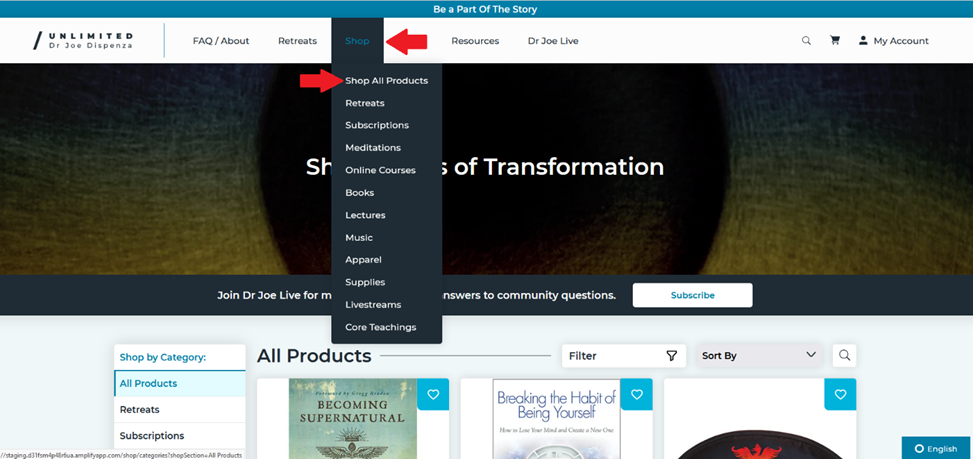This screenshot has width=973, height=459.
Task: Open Resources in the navigation bar
Action: tap(475, 41)
